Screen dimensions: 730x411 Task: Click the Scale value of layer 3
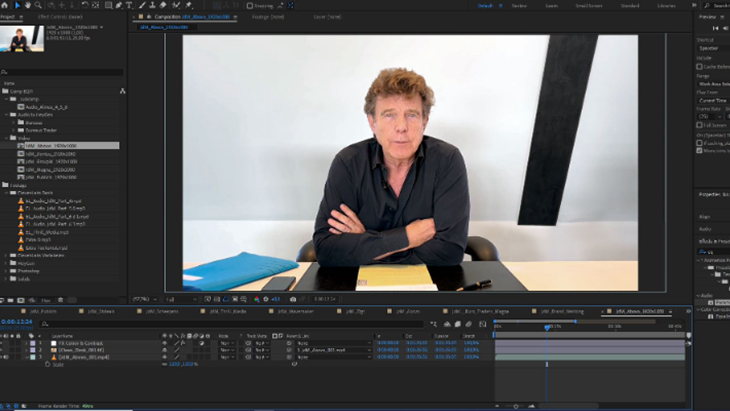point(183,364)
